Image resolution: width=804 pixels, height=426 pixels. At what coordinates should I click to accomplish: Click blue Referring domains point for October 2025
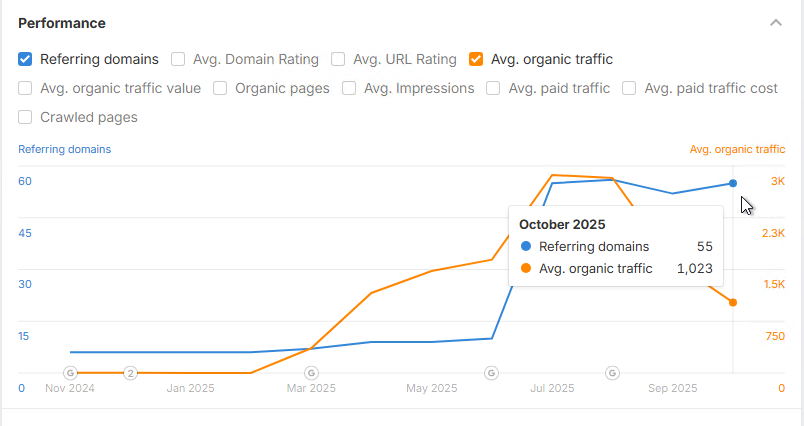point(733,183)
